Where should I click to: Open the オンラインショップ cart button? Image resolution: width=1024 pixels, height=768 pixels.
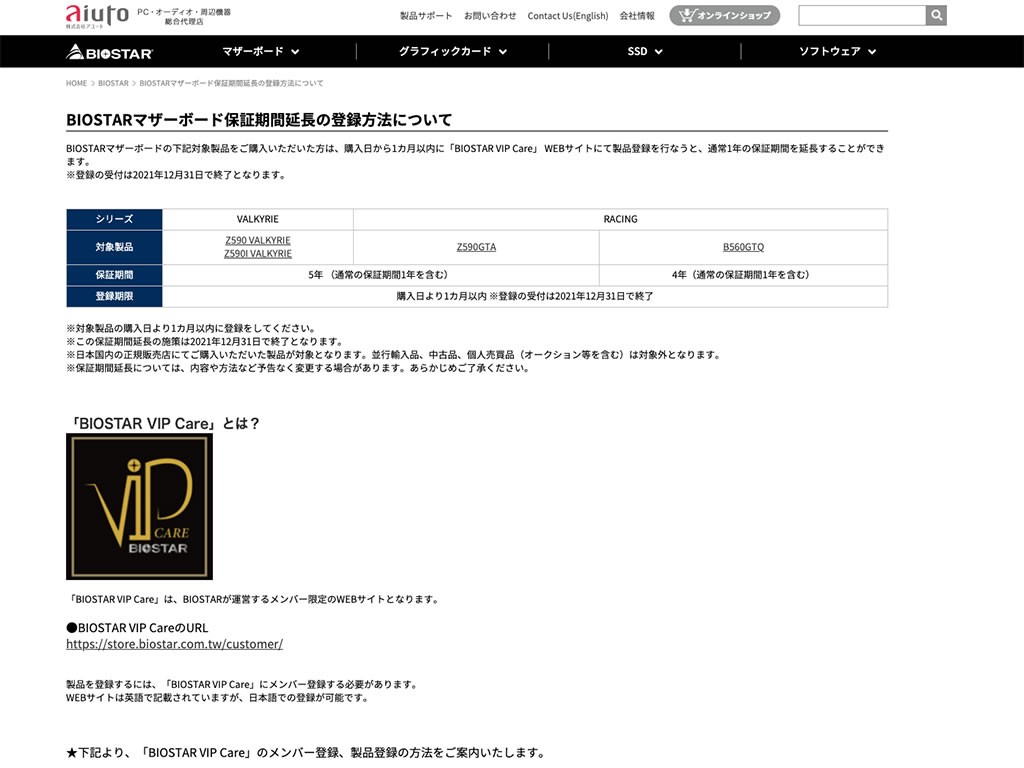pos(724,15)
